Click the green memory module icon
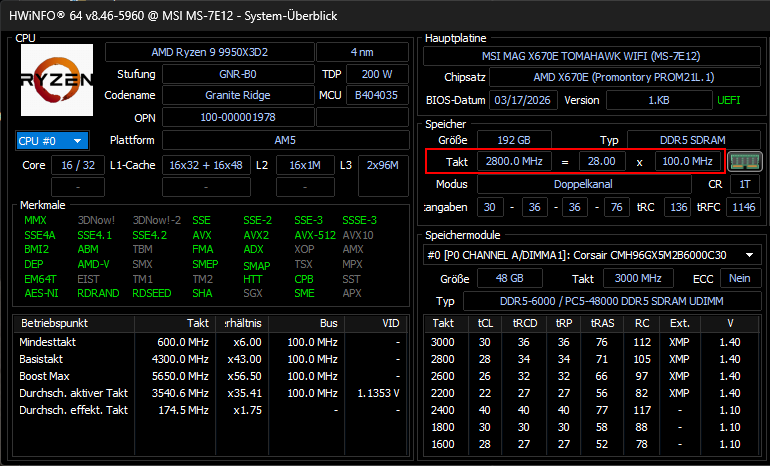Screen dimensions: 770x466 pyautogui.click(x=744, y=162)
